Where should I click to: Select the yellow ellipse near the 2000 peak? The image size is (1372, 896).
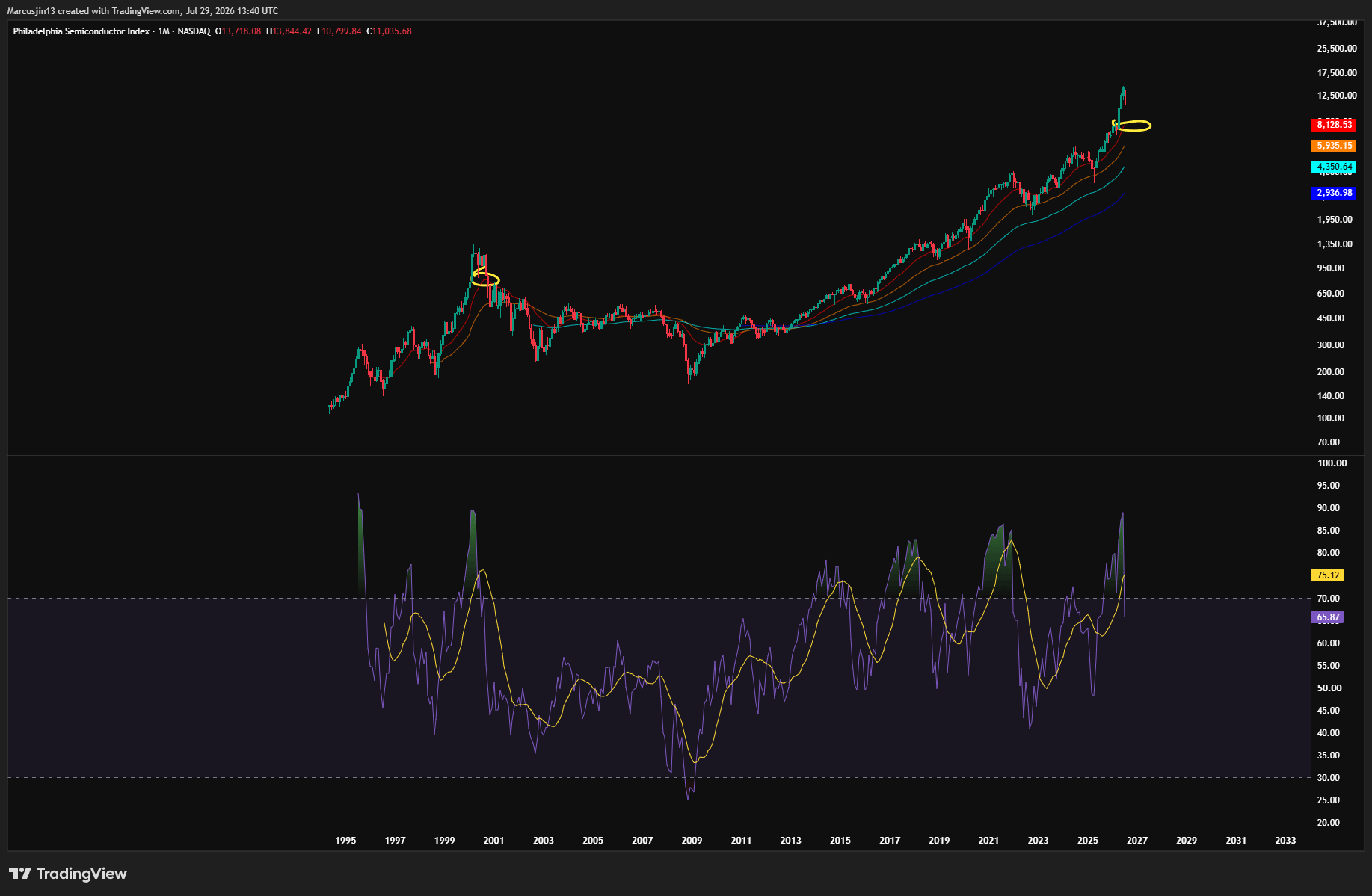[x=485, y=279]
